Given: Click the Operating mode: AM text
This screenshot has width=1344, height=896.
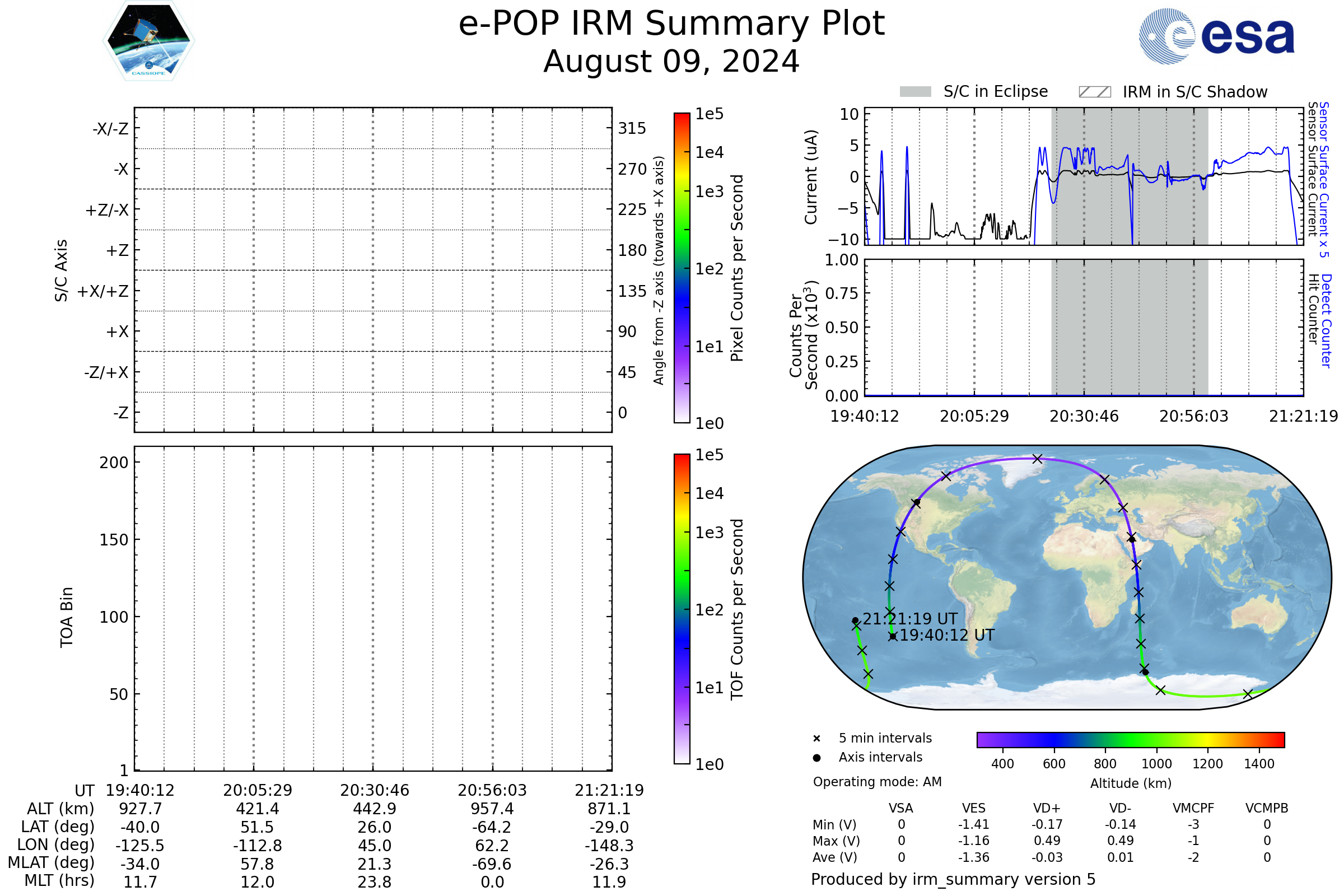Looking at the screenshot, I should click(877, 782).
